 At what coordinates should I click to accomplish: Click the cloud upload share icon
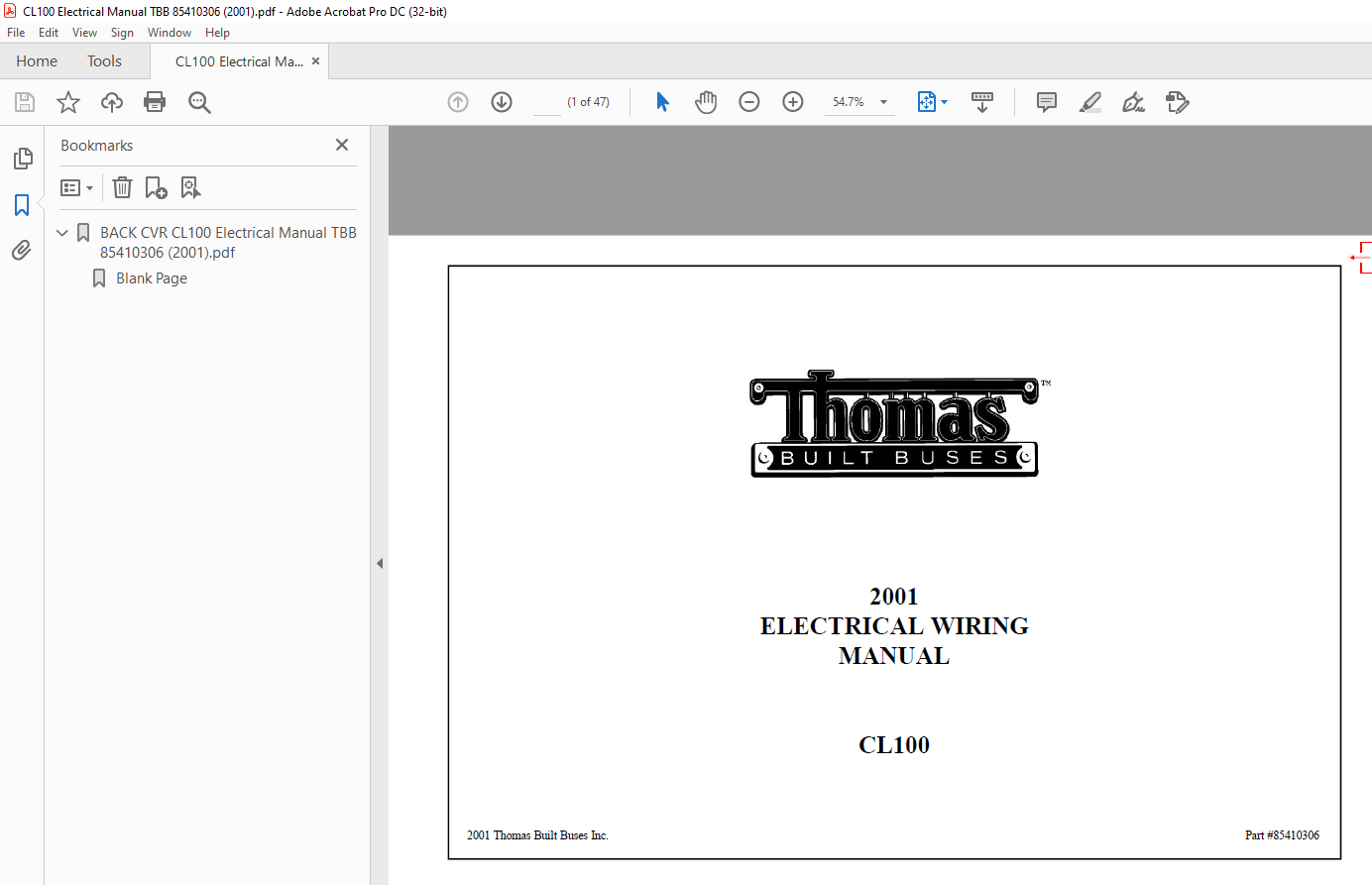[112, 102]
